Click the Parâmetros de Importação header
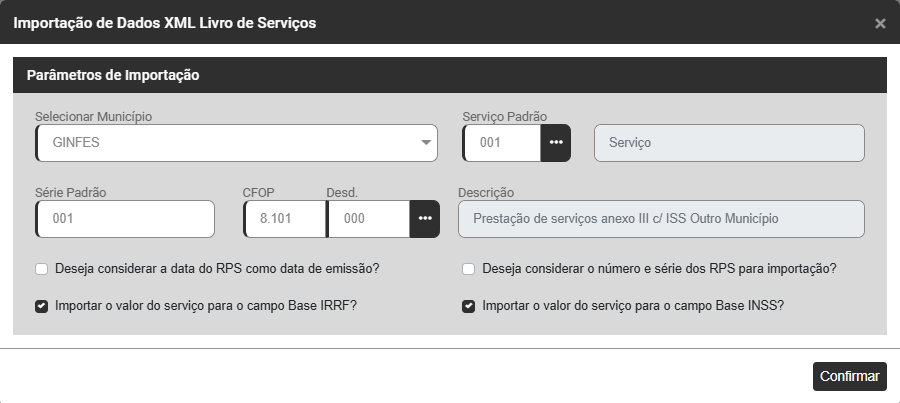This screenshot has height=403, width=900. (113, 75)
